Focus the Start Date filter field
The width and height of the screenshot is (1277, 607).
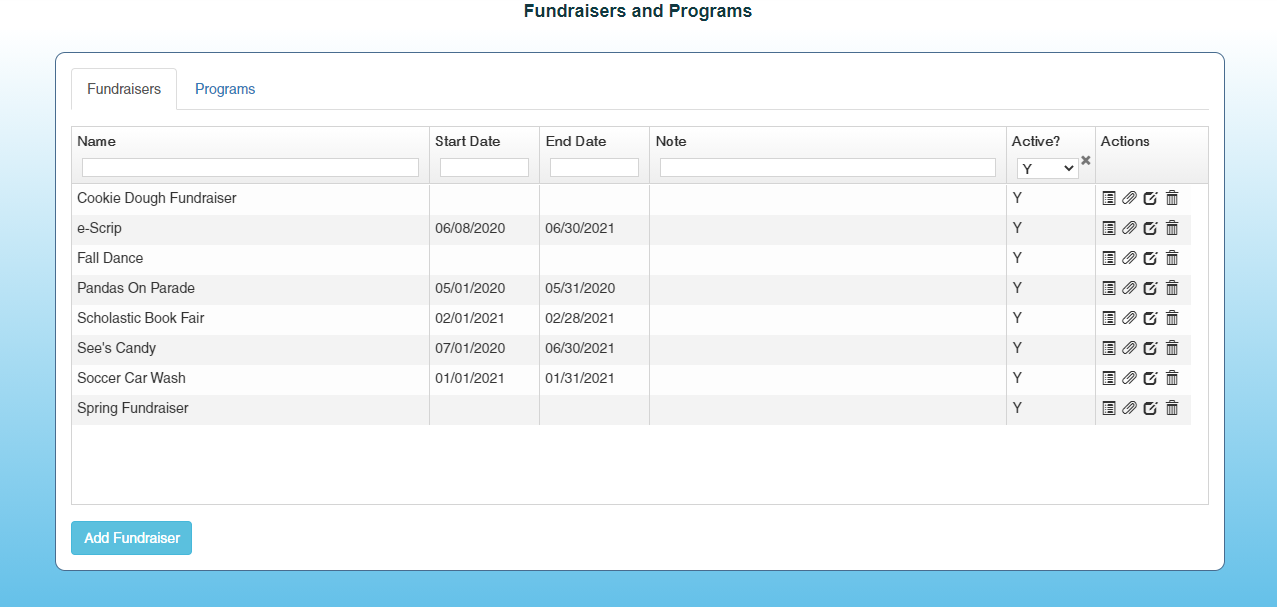(484, 168)
